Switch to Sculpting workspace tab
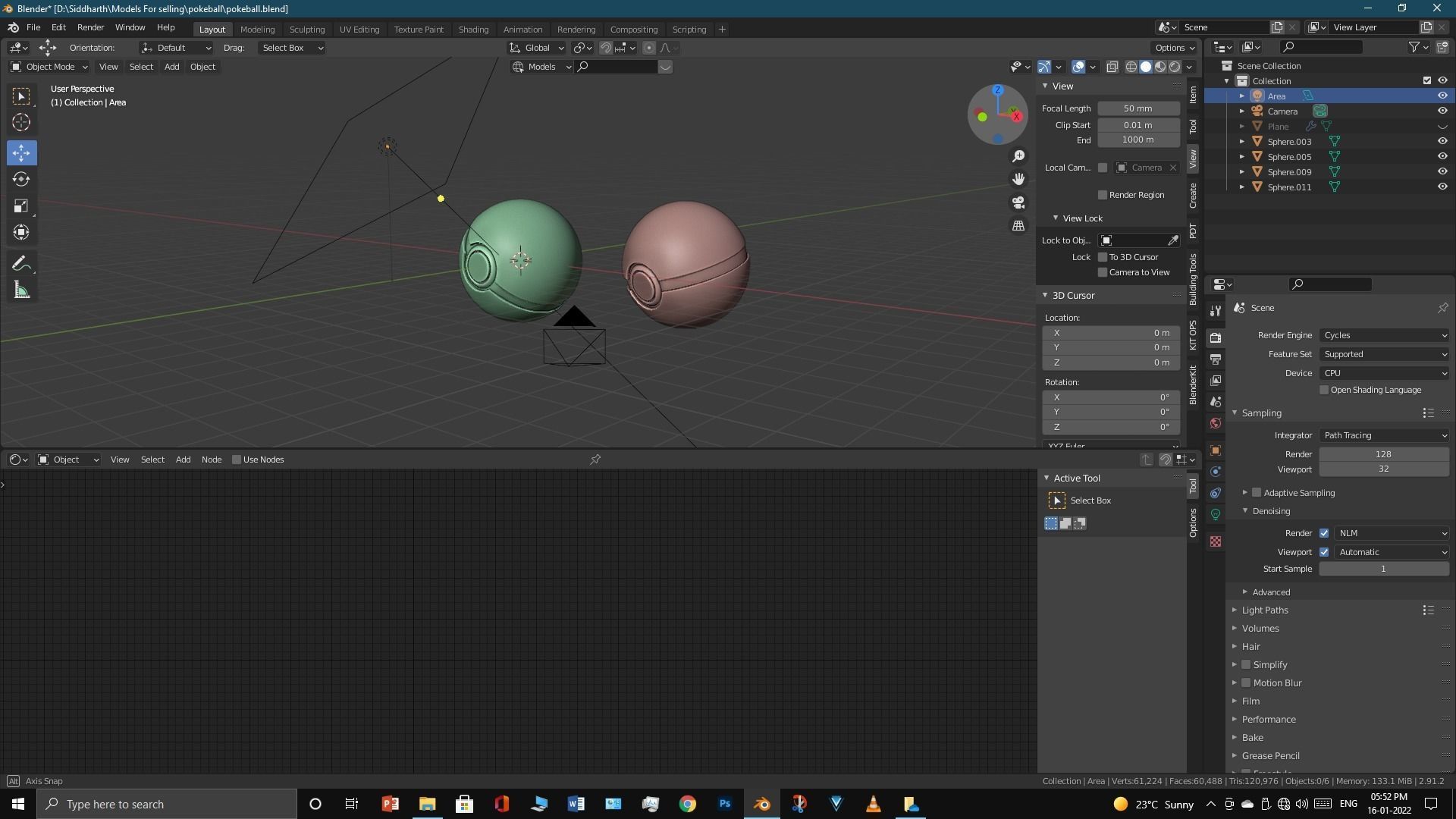 (307, 30)
